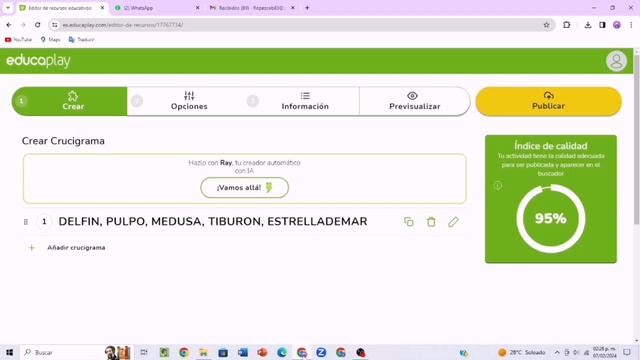This screenshot has height=360, width=640.
Task: Duplicate crossword 1 with copy icon
Action: (409, 222)
